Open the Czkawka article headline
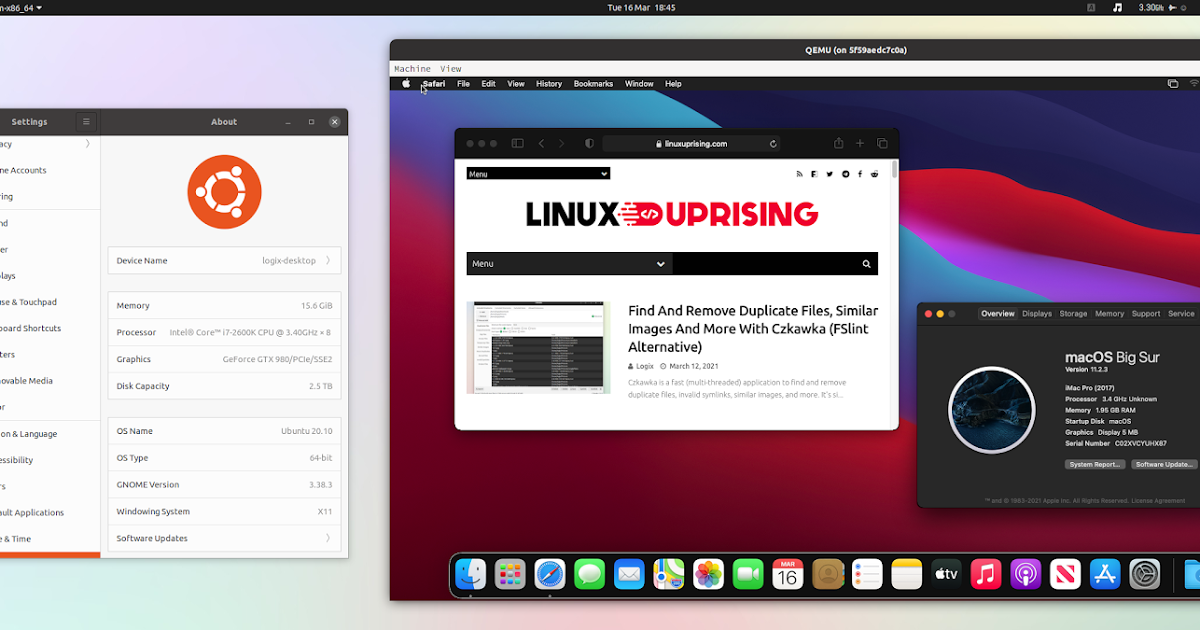Image resolution: width=1200 pixels, height=630 pixels. [x=753, y=329]
